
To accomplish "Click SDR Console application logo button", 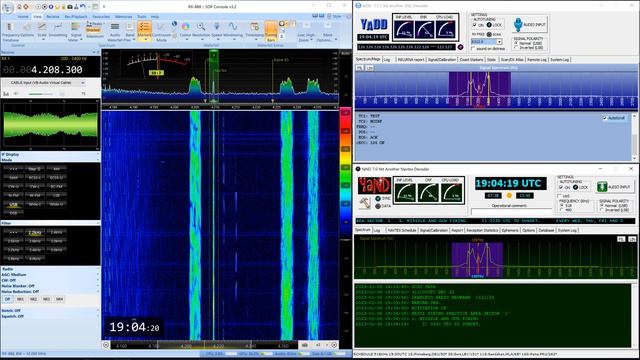I will coord(8,7).
